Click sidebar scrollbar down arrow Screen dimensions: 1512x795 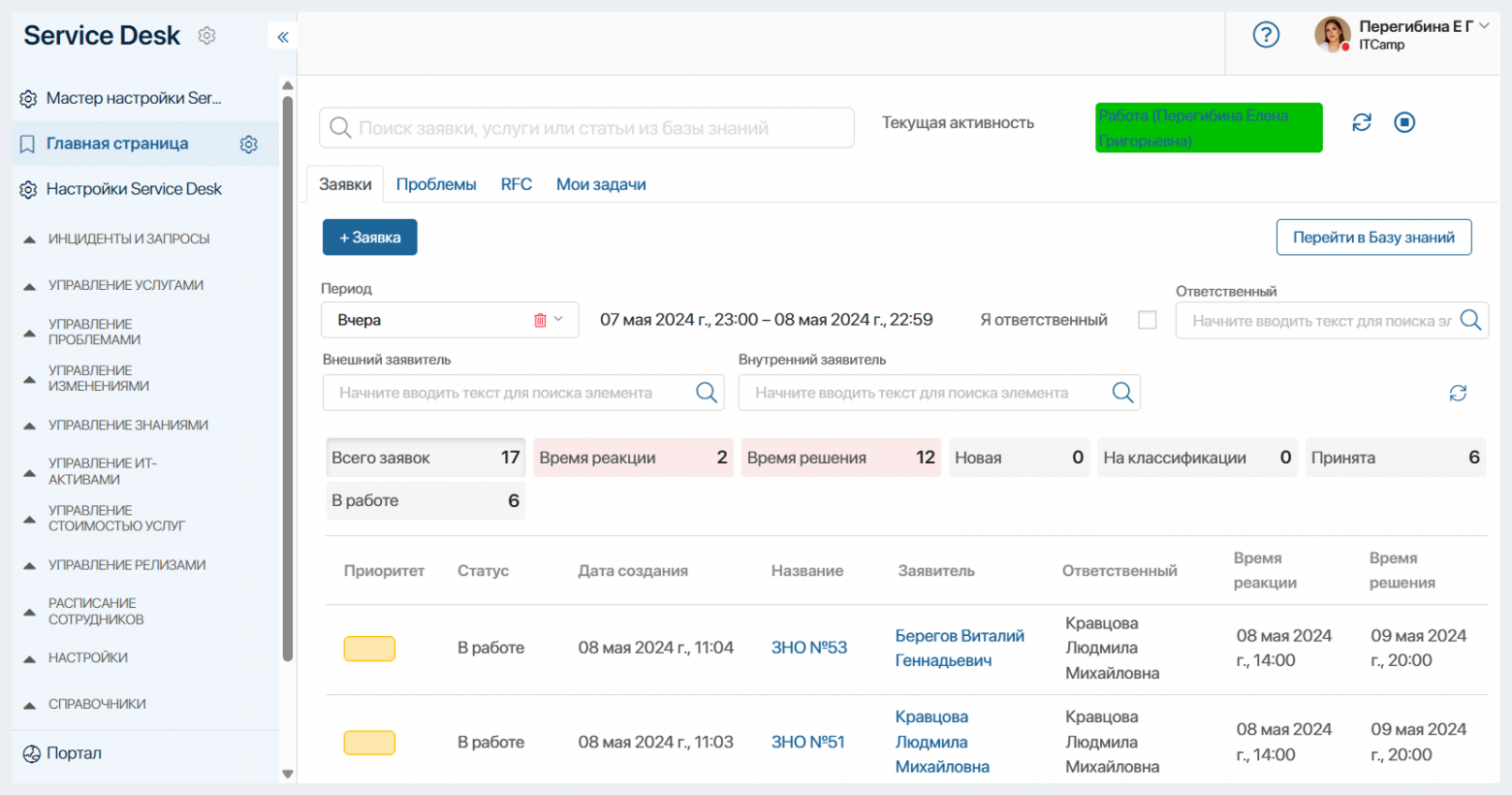[287, 774]
